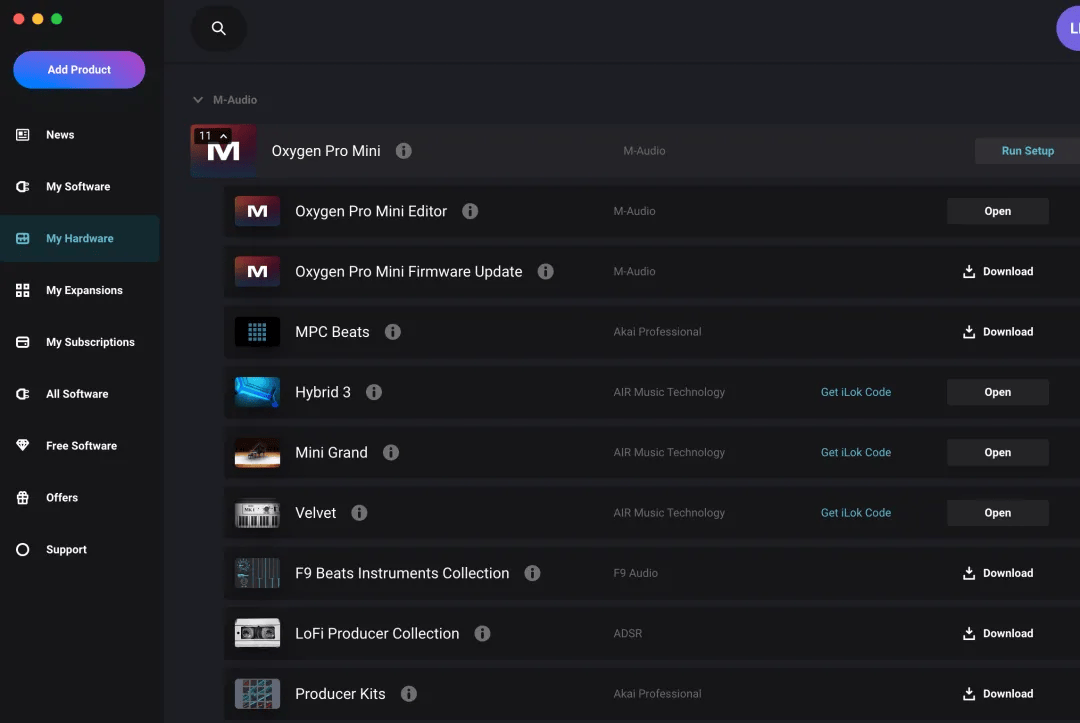The height and width of the screenshot is (723, 1080).
Task: Open Velvet
Action: (x=997, y=513)
